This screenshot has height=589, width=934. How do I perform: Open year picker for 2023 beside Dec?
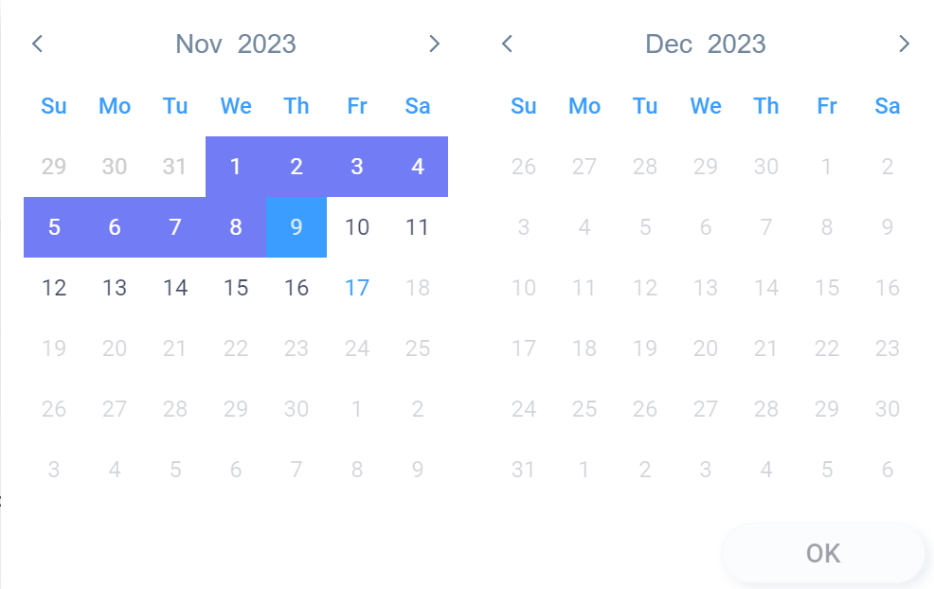click(736, 44)
